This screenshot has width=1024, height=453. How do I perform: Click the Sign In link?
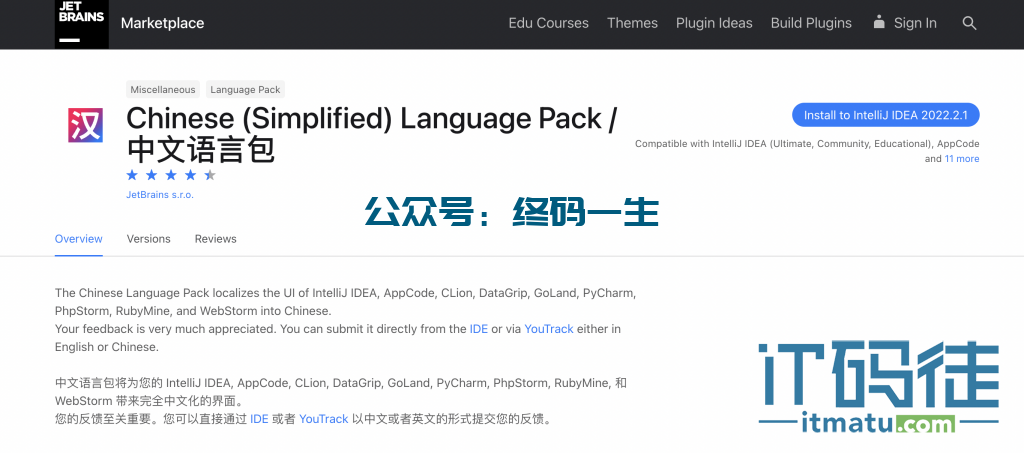915,23
